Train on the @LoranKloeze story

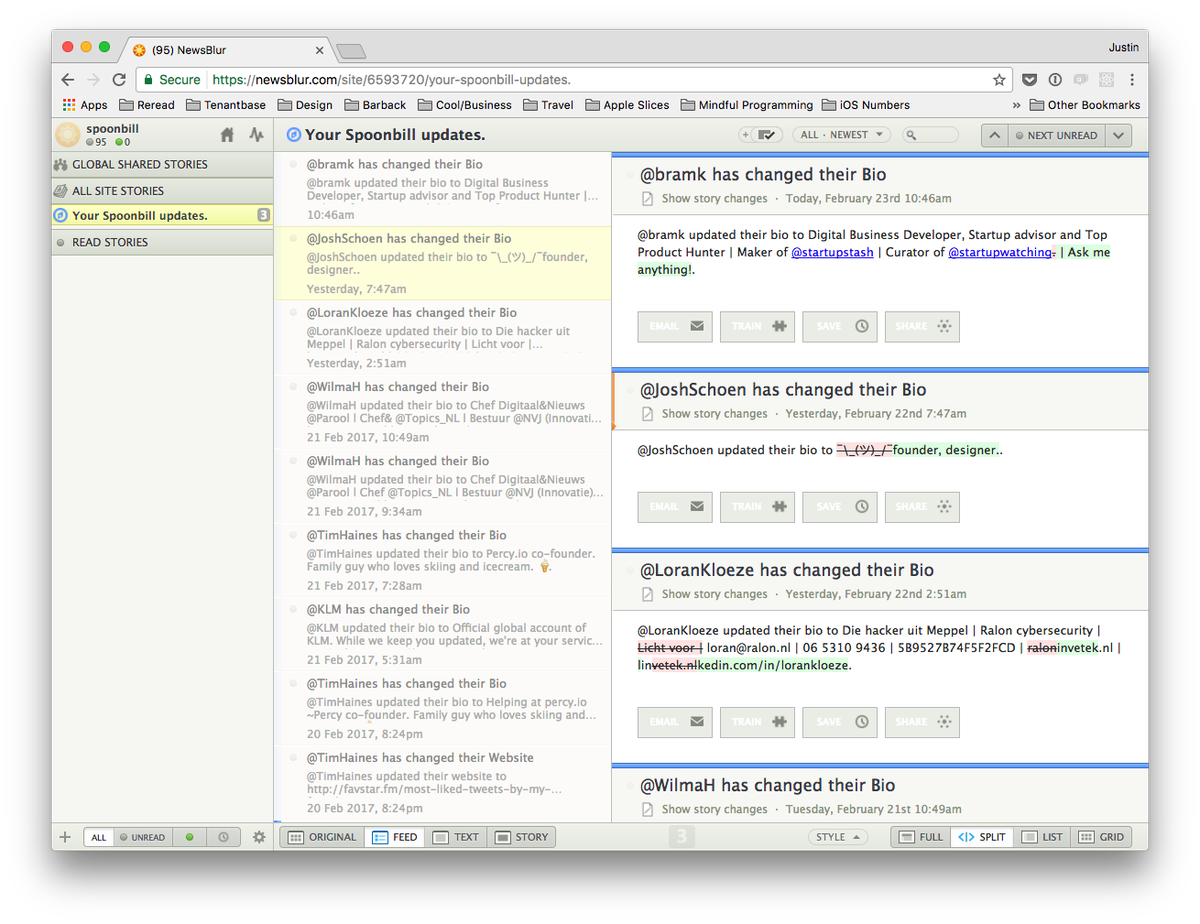(757, 722)
